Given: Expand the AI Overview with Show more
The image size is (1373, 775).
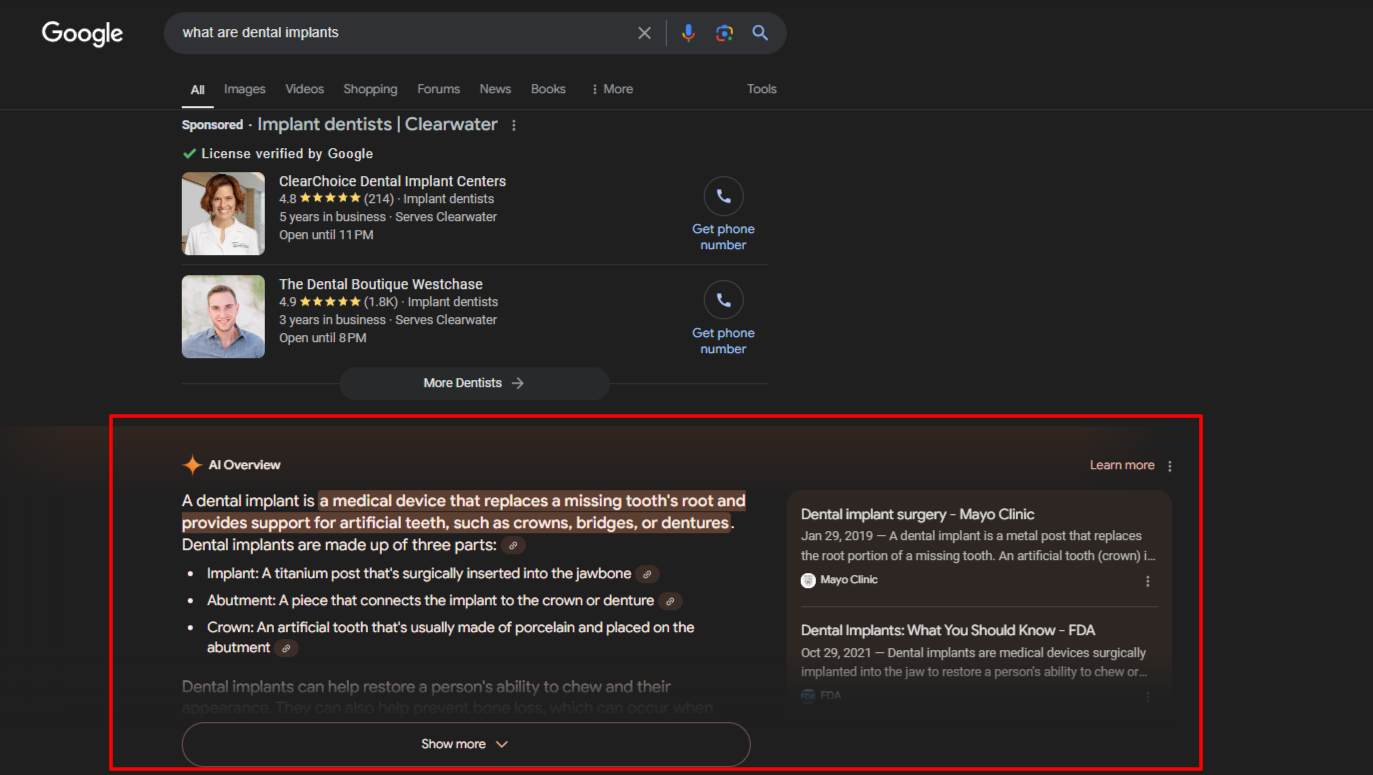Looking at the screenshot, I should 466,744.
